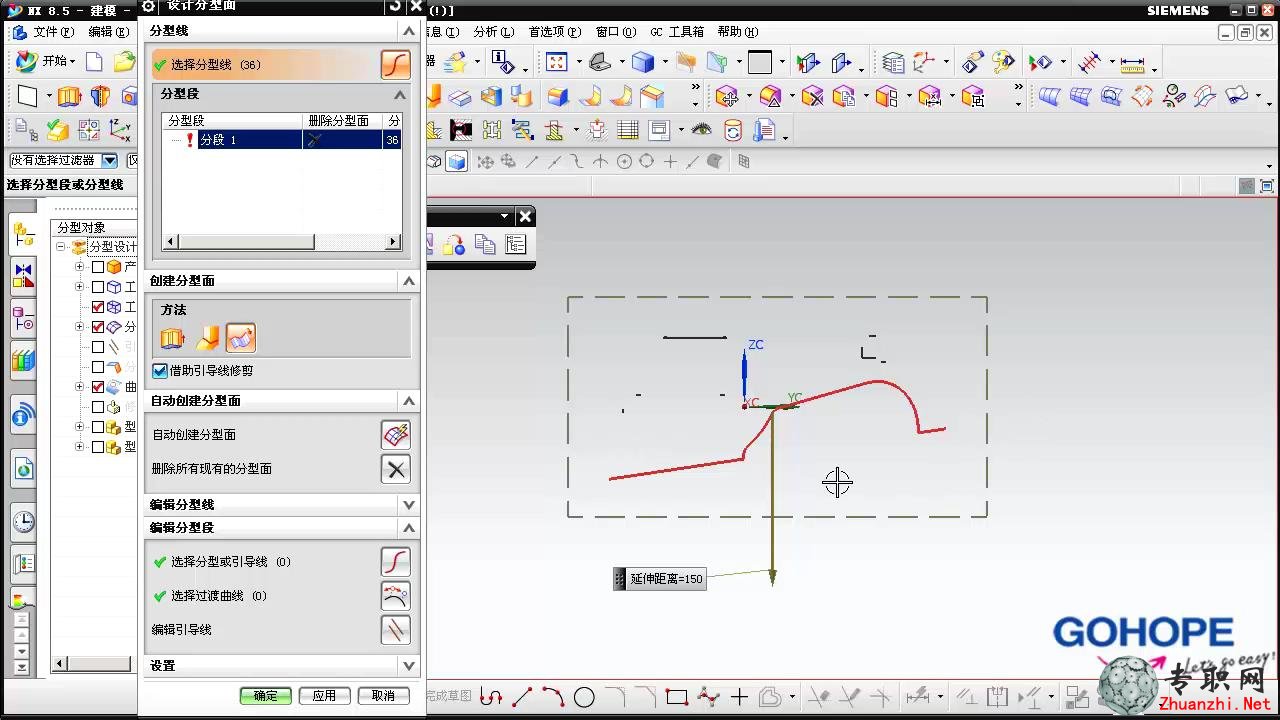Screen dimensions: 1280x720
Task: Open dialog settings gear icon
Action: pos(149,6)
